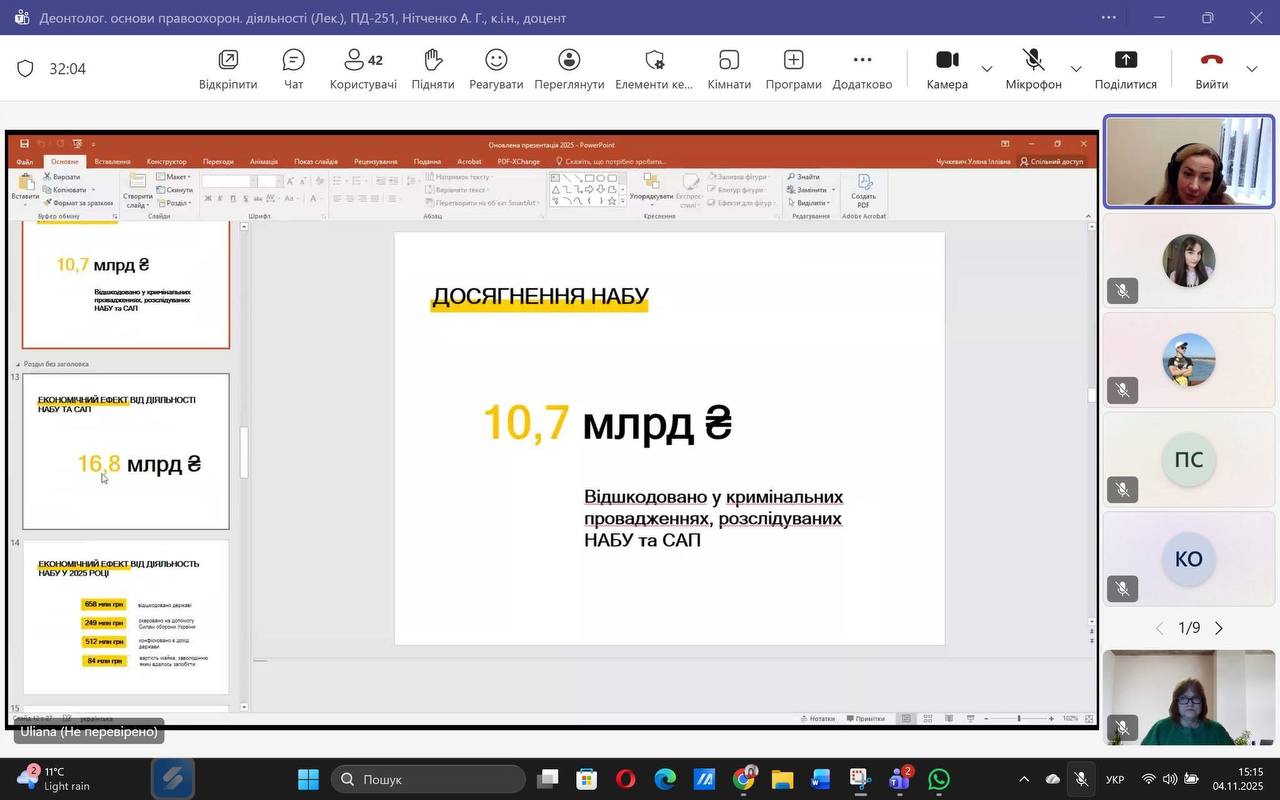Go to the next page of participants
Image resolution: width=1280 pixels, height=800 pixels.
[1219, 628]
